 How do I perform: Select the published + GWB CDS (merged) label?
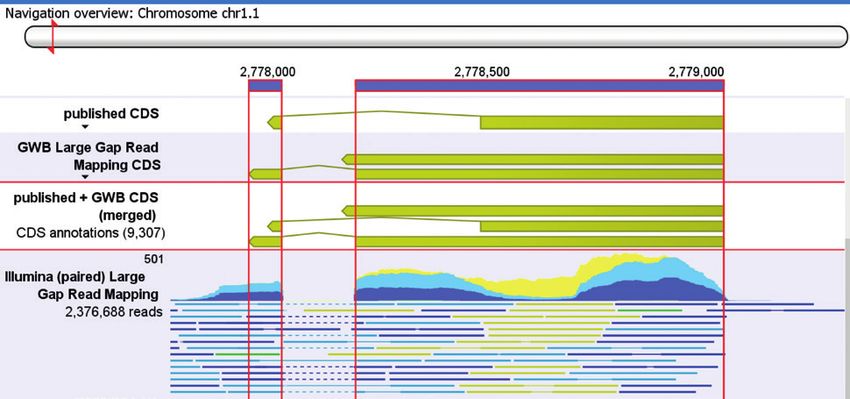86,207
